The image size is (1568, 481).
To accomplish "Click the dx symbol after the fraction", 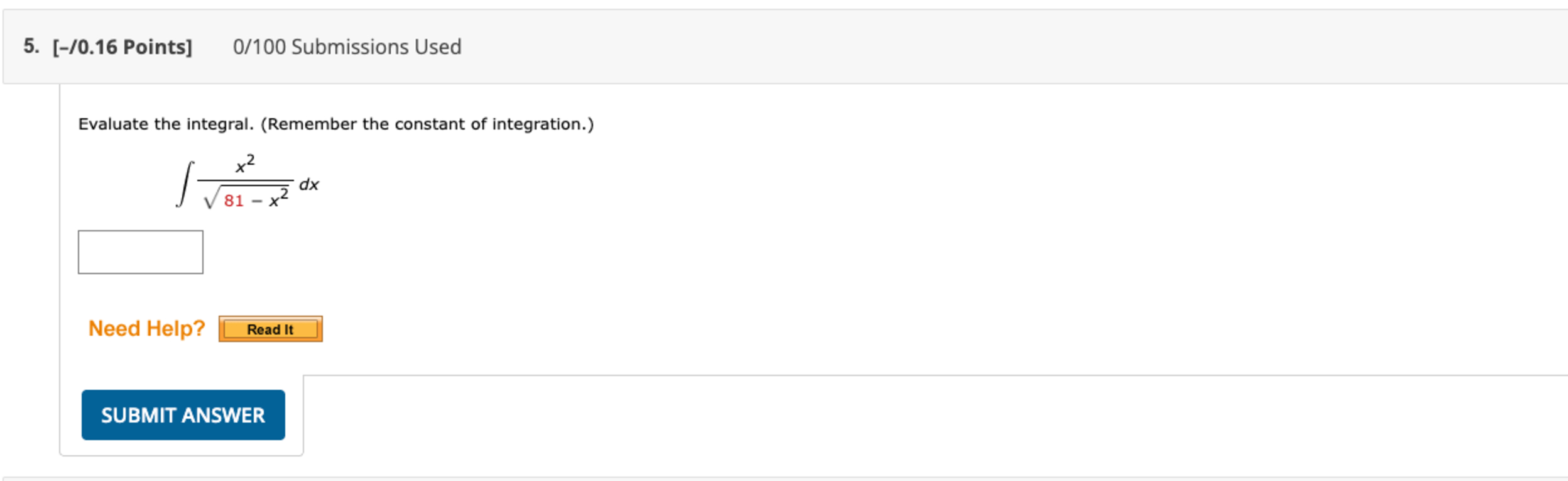I will click(x=311, y=182).
